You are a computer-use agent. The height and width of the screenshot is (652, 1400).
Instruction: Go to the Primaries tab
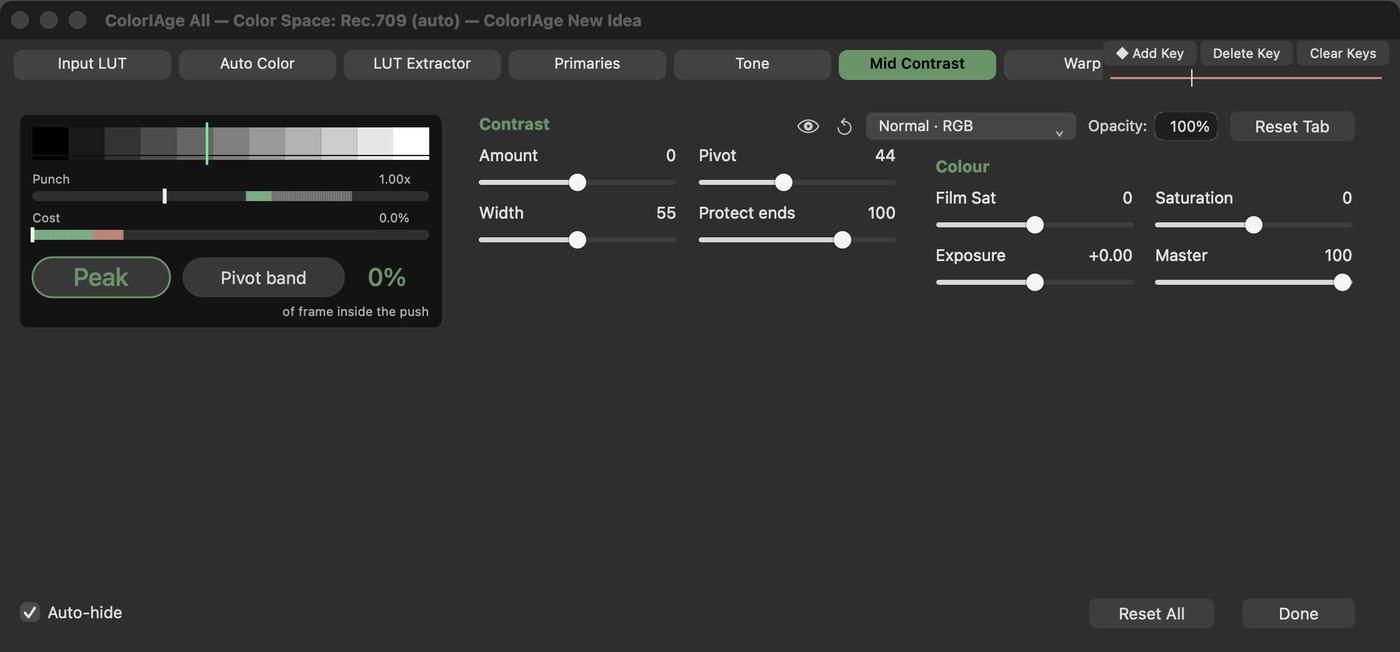[x=587, y=64]
